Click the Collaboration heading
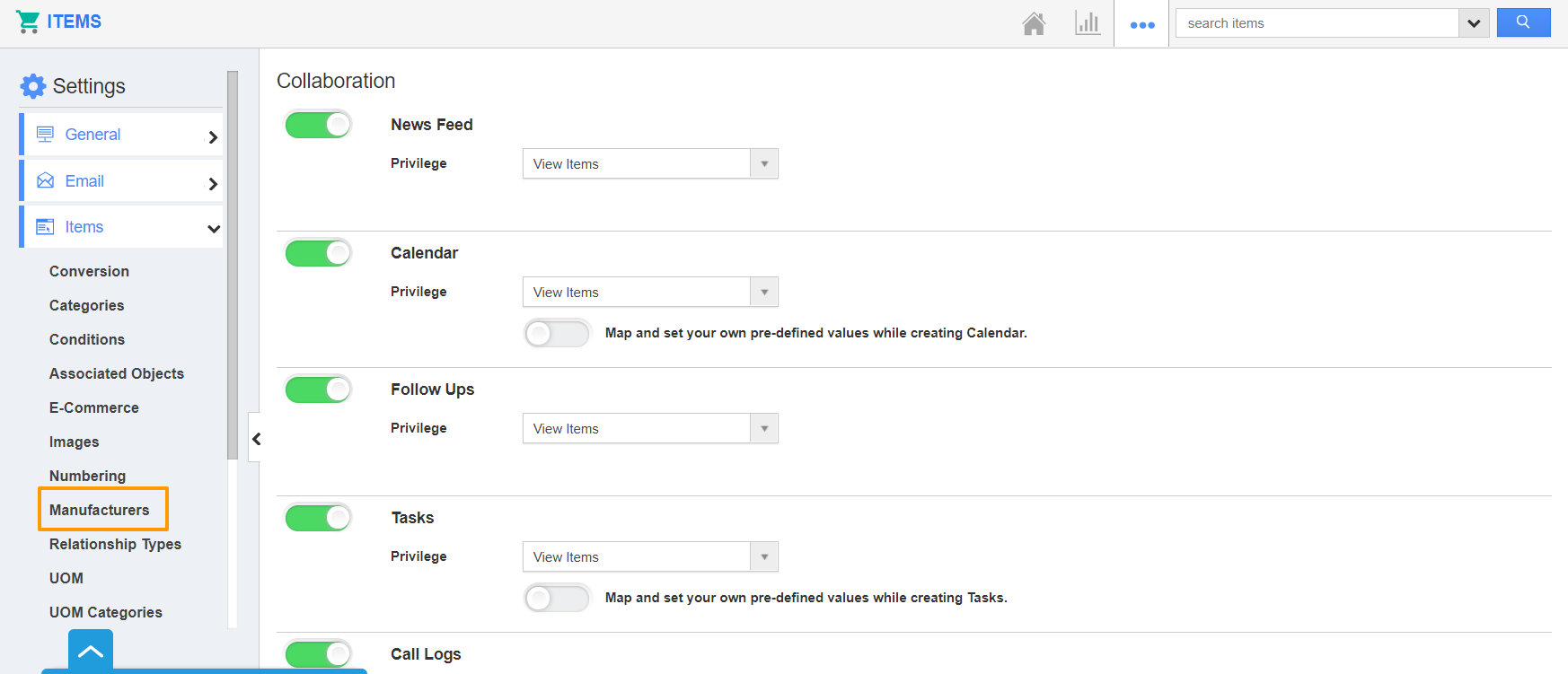 336,81
